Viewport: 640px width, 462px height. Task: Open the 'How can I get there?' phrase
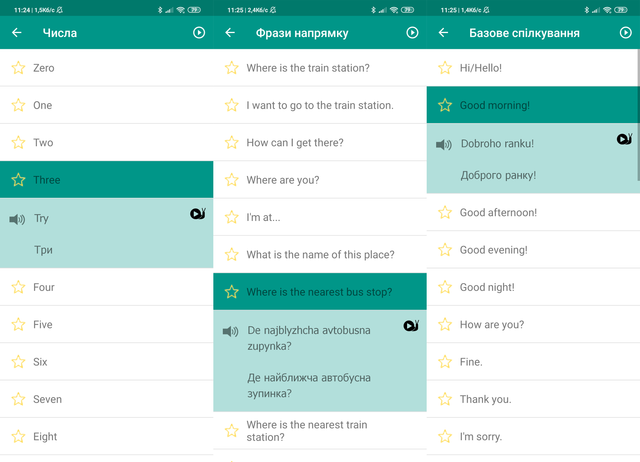319,143
